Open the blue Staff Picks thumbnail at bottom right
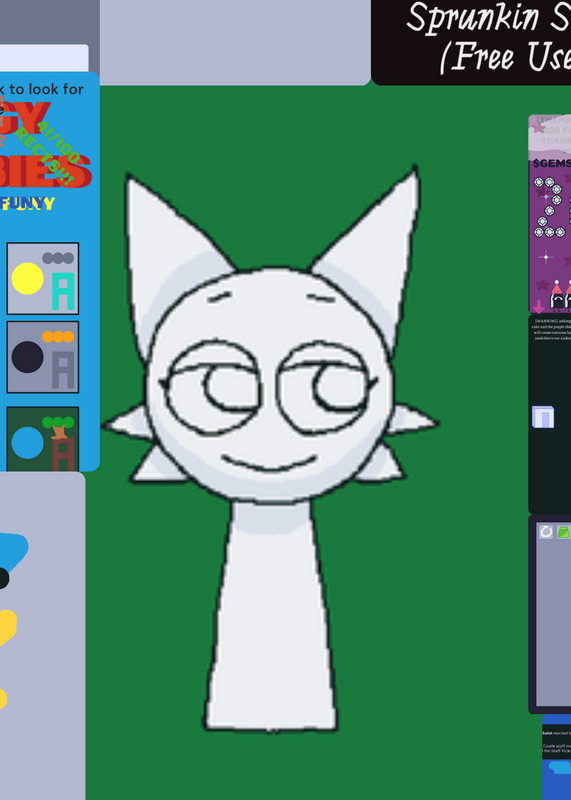Screen dimensions: 571x800 pyautogui.click(x=557, y=757)
